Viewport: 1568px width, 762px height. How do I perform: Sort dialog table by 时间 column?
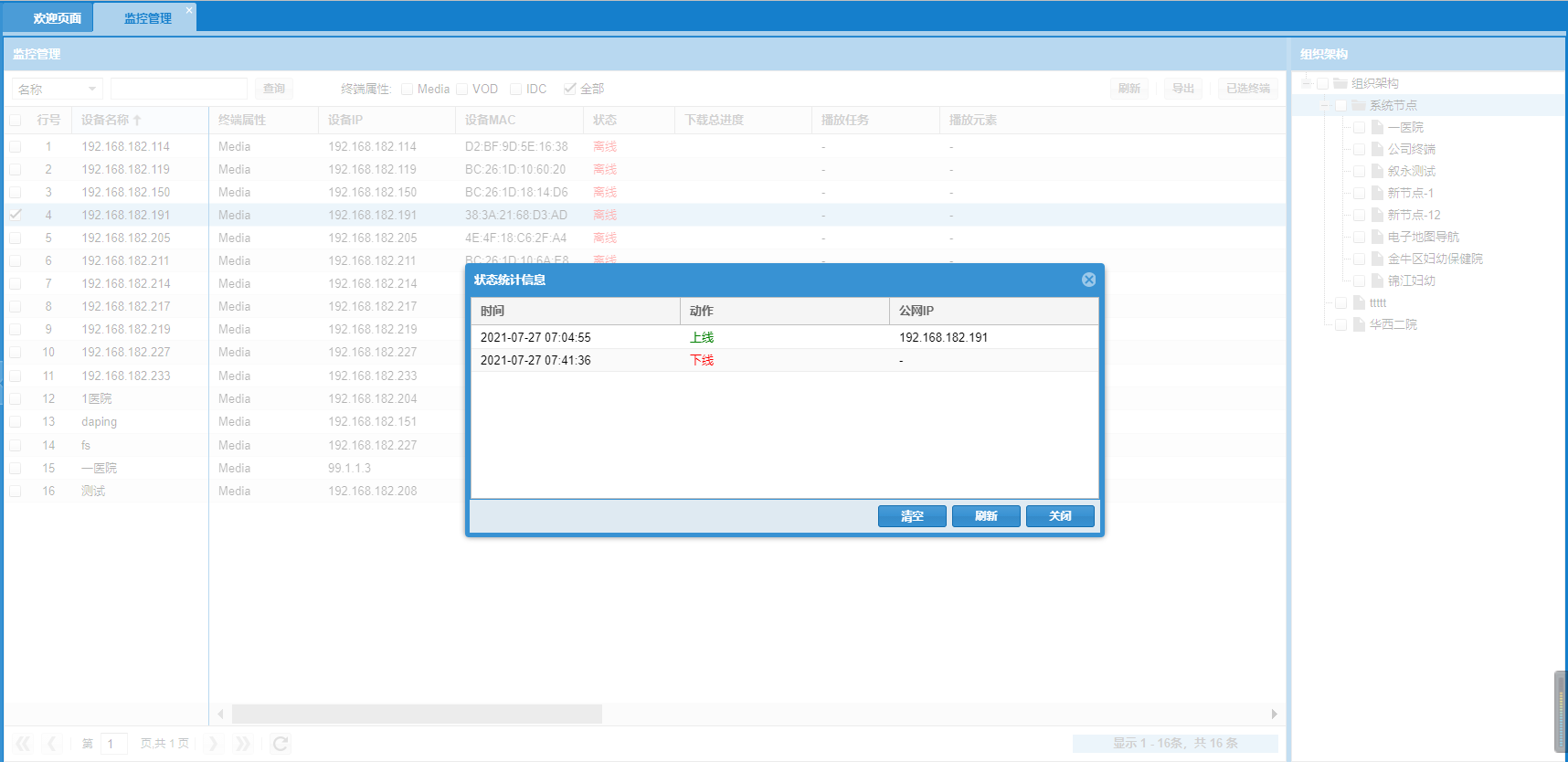(x=576, y=311)
